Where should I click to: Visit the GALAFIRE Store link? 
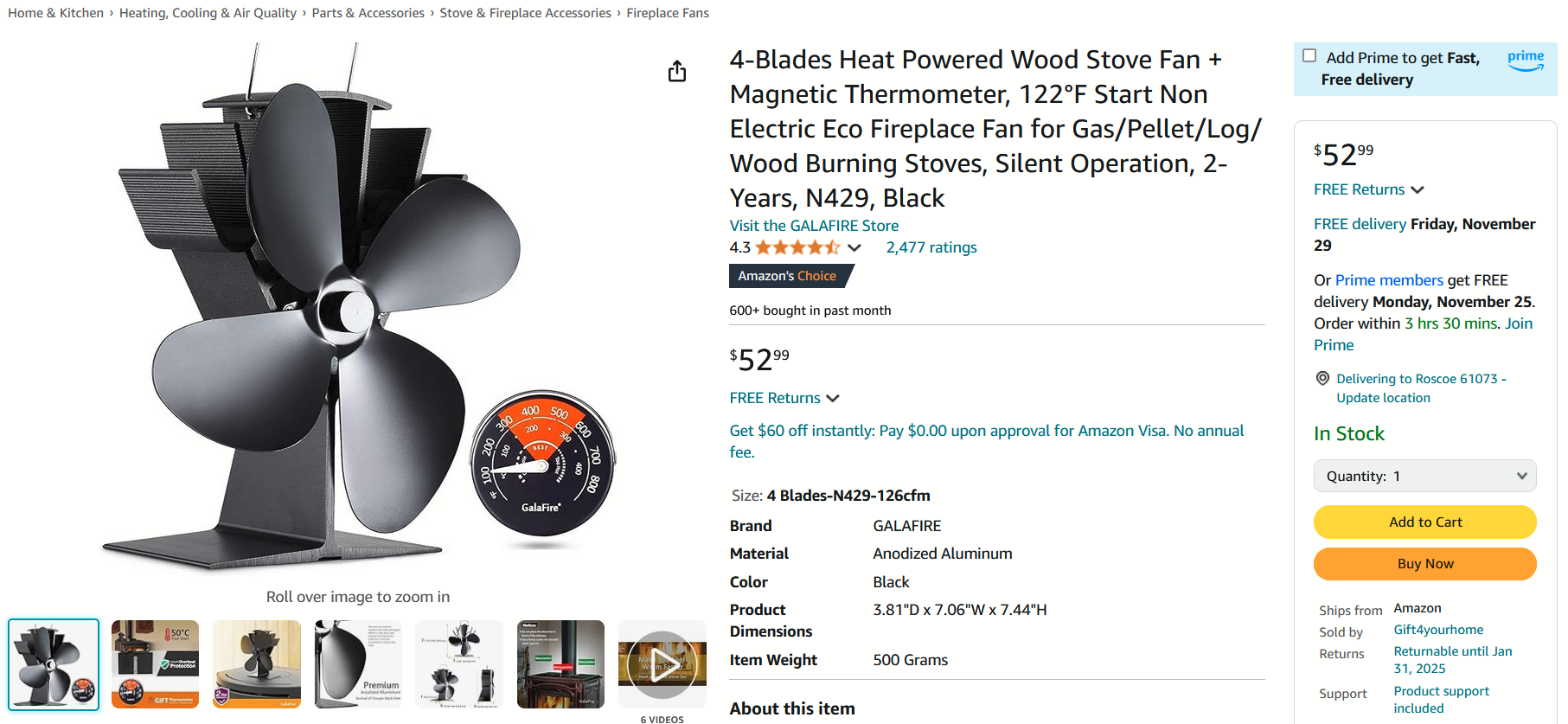pyautogui.click(x=814, y=226)
